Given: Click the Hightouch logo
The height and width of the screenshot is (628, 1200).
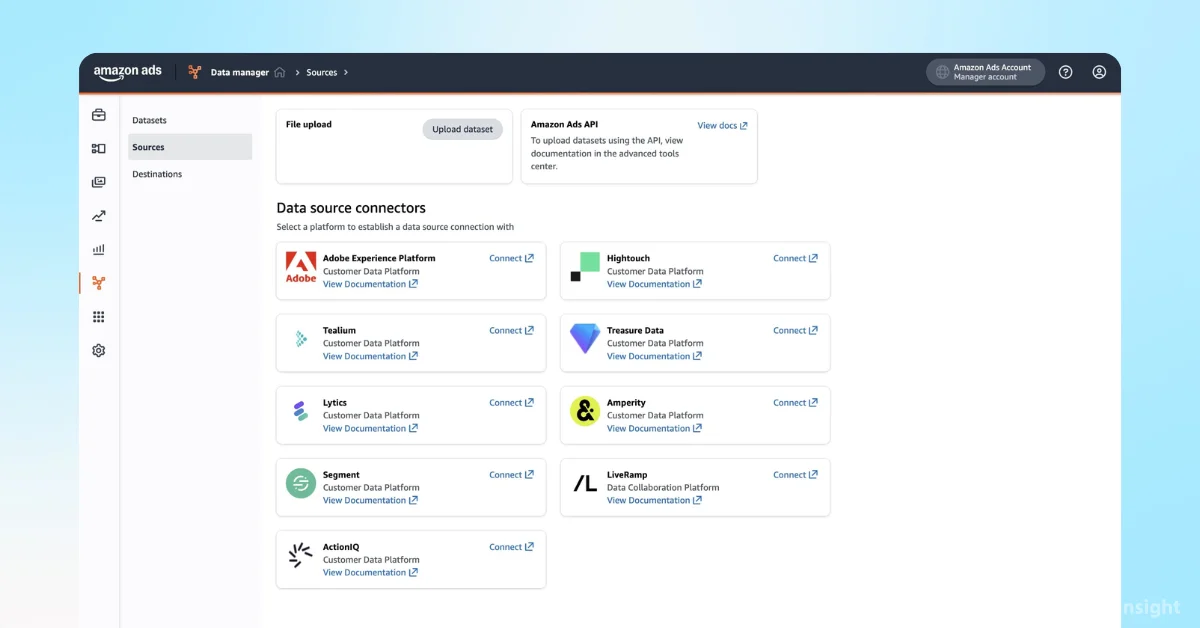Looking at the screenshot, I should (x=585, y=267).
